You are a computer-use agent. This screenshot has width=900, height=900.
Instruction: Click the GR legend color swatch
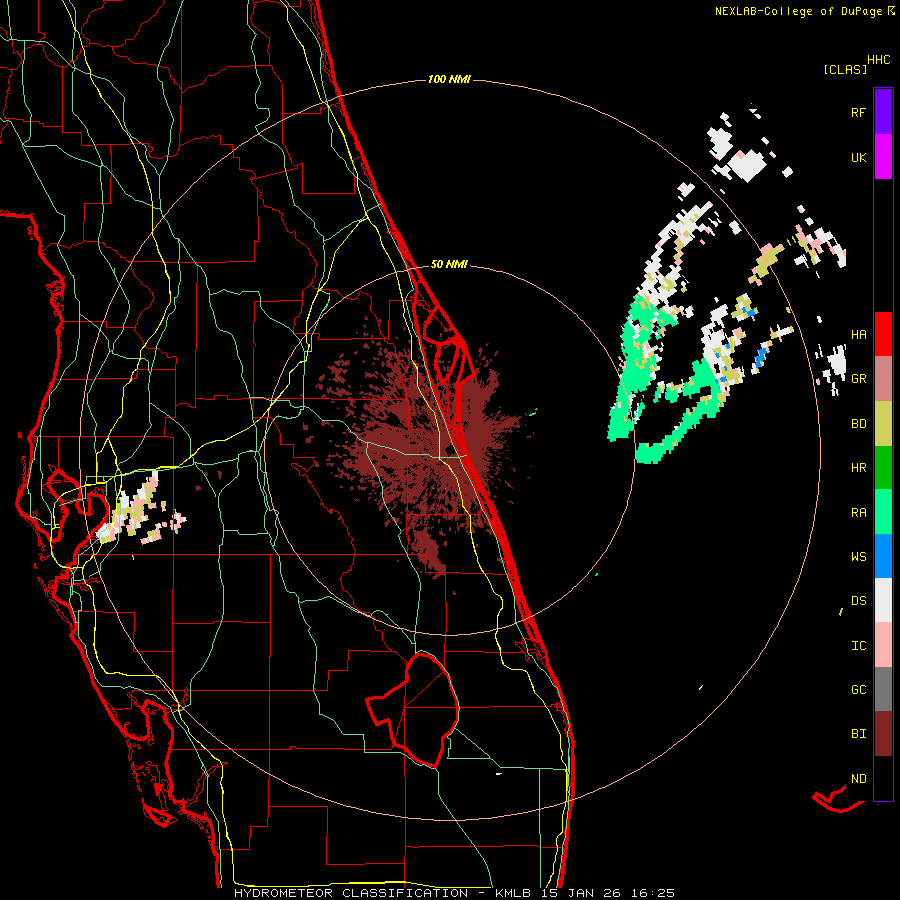[x=883, y=378]
